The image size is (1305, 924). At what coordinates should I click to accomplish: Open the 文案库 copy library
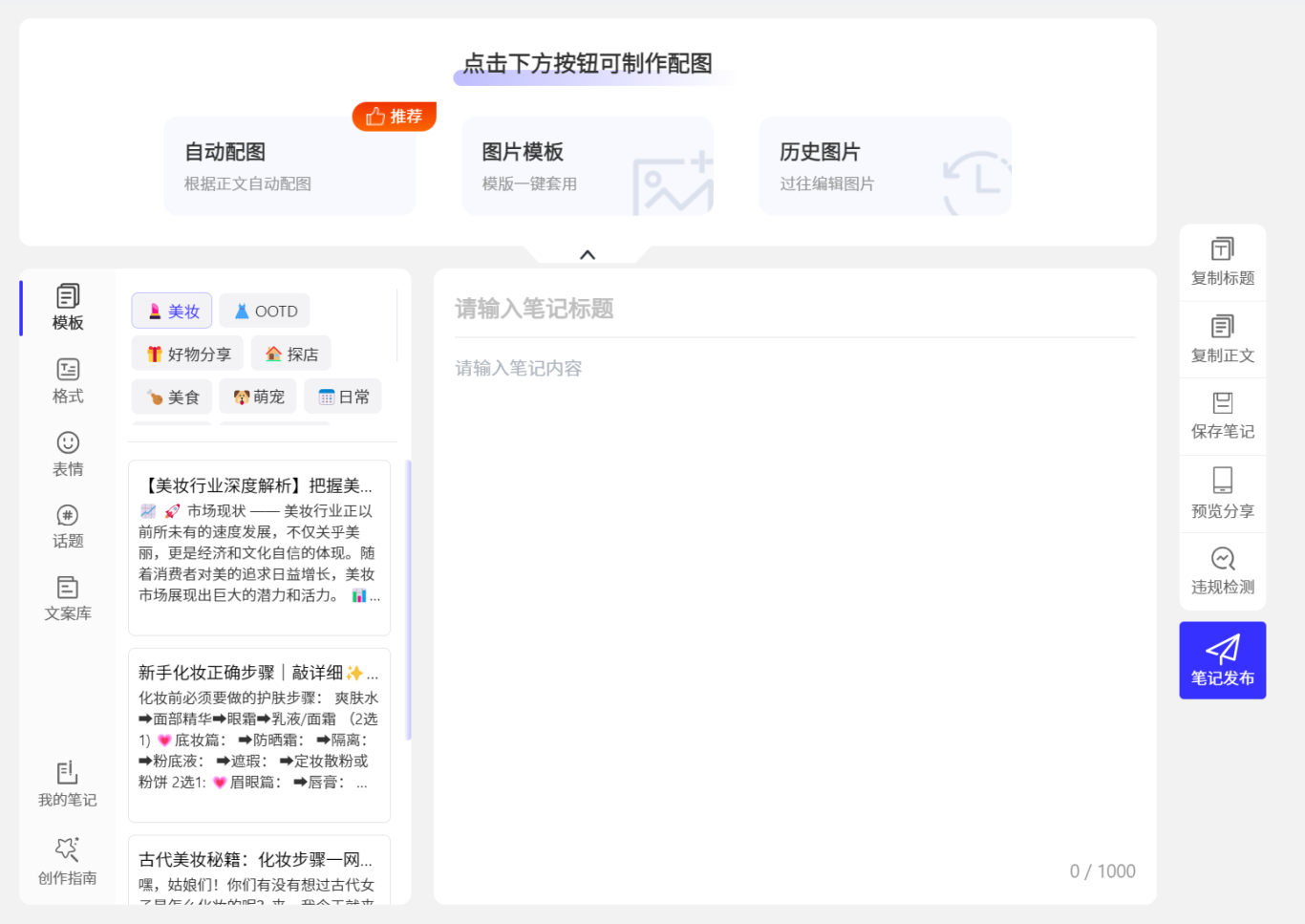pyautogui.click(x=67, y=599)
